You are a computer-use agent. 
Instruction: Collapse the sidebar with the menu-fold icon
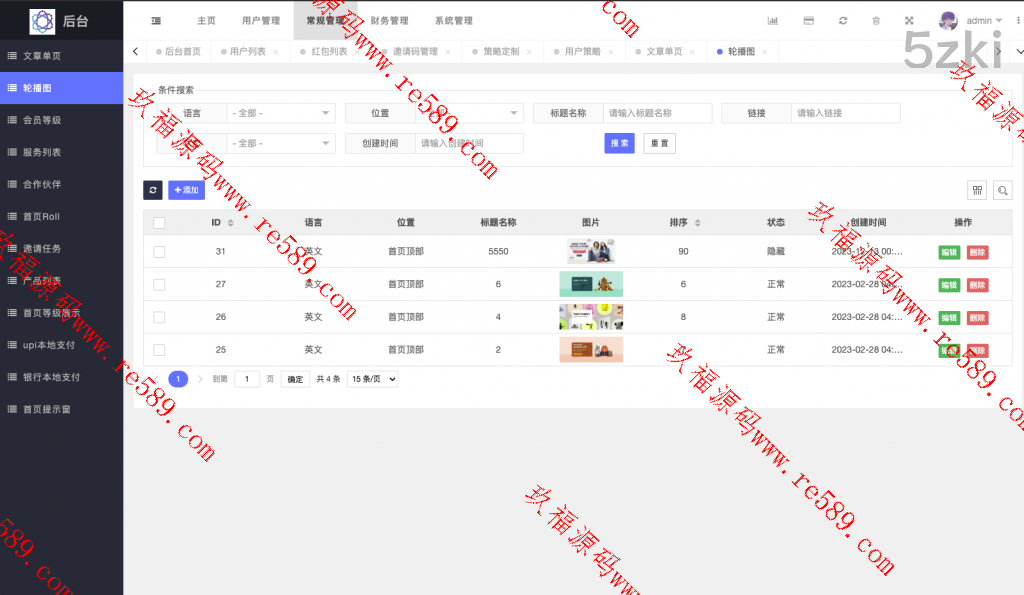point(156,21)
